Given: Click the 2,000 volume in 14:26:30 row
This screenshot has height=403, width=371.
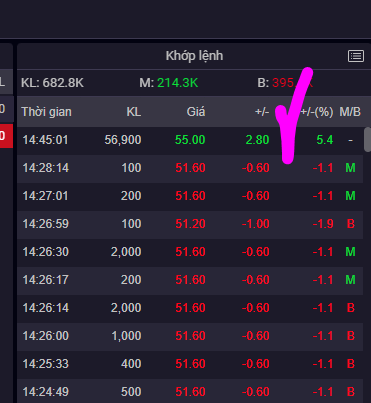Looking at the screenshot, I should 126,252.
